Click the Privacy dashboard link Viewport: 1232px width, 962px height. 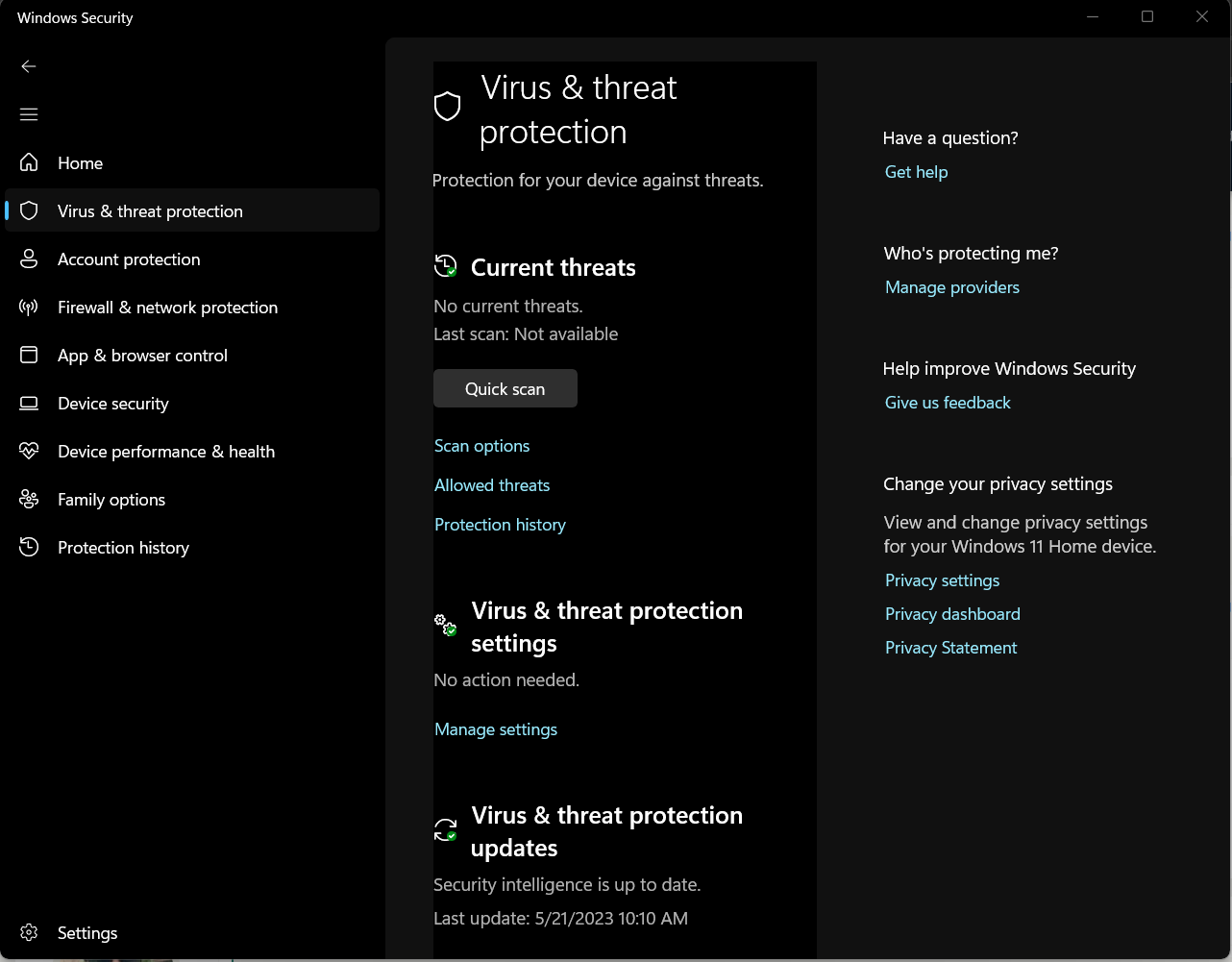pyautogui.click(x=952, y=614)
